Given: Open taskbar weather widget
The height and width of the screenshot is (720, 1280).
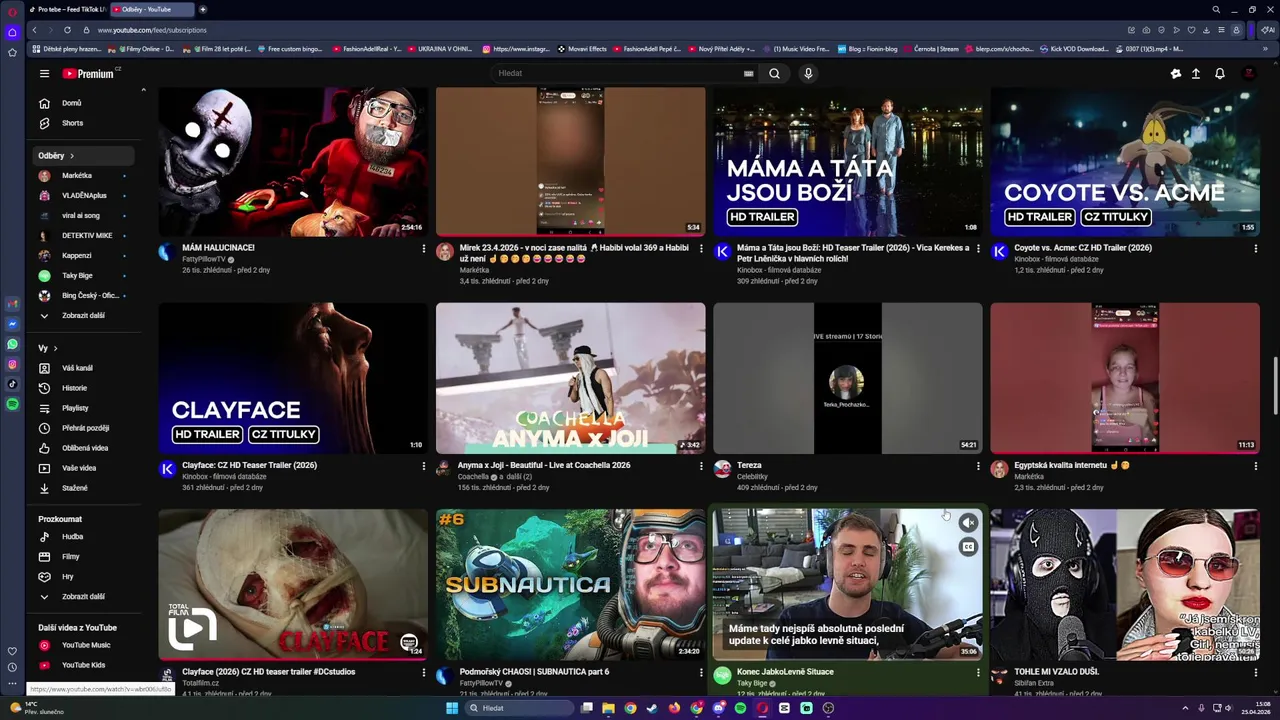Looking at the screenshot, I should click(40, 708).
